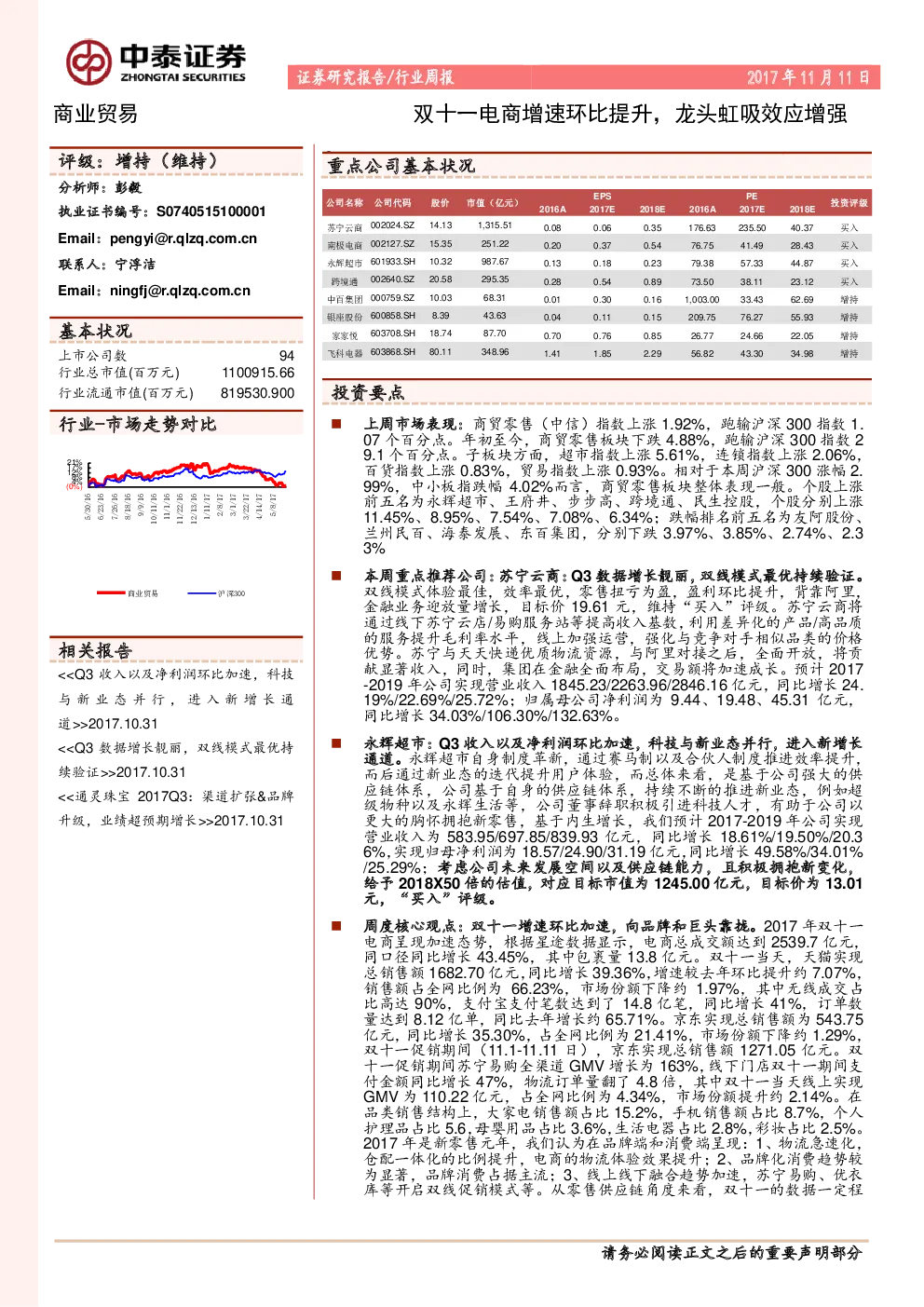
Task: Click the 市值（亿元） column header
Action: pyautogui.click(x=493, y=202)
